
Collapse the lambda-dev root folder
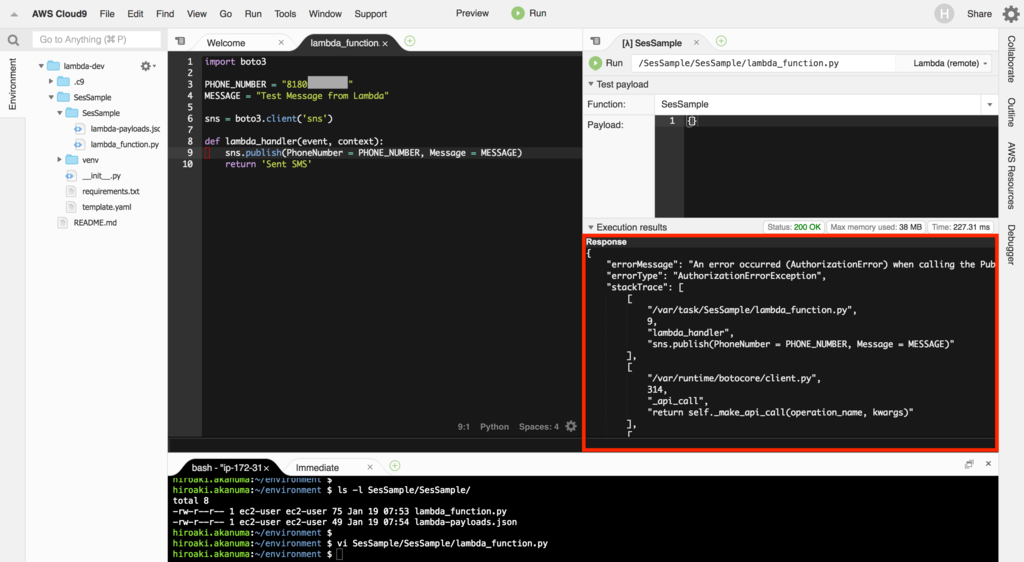[41, 66]
